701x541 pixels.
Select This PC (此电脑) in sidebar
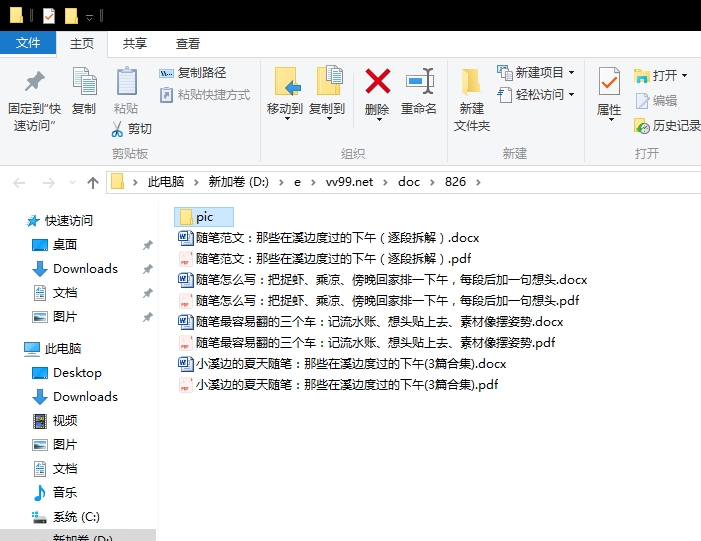[52, 349]
